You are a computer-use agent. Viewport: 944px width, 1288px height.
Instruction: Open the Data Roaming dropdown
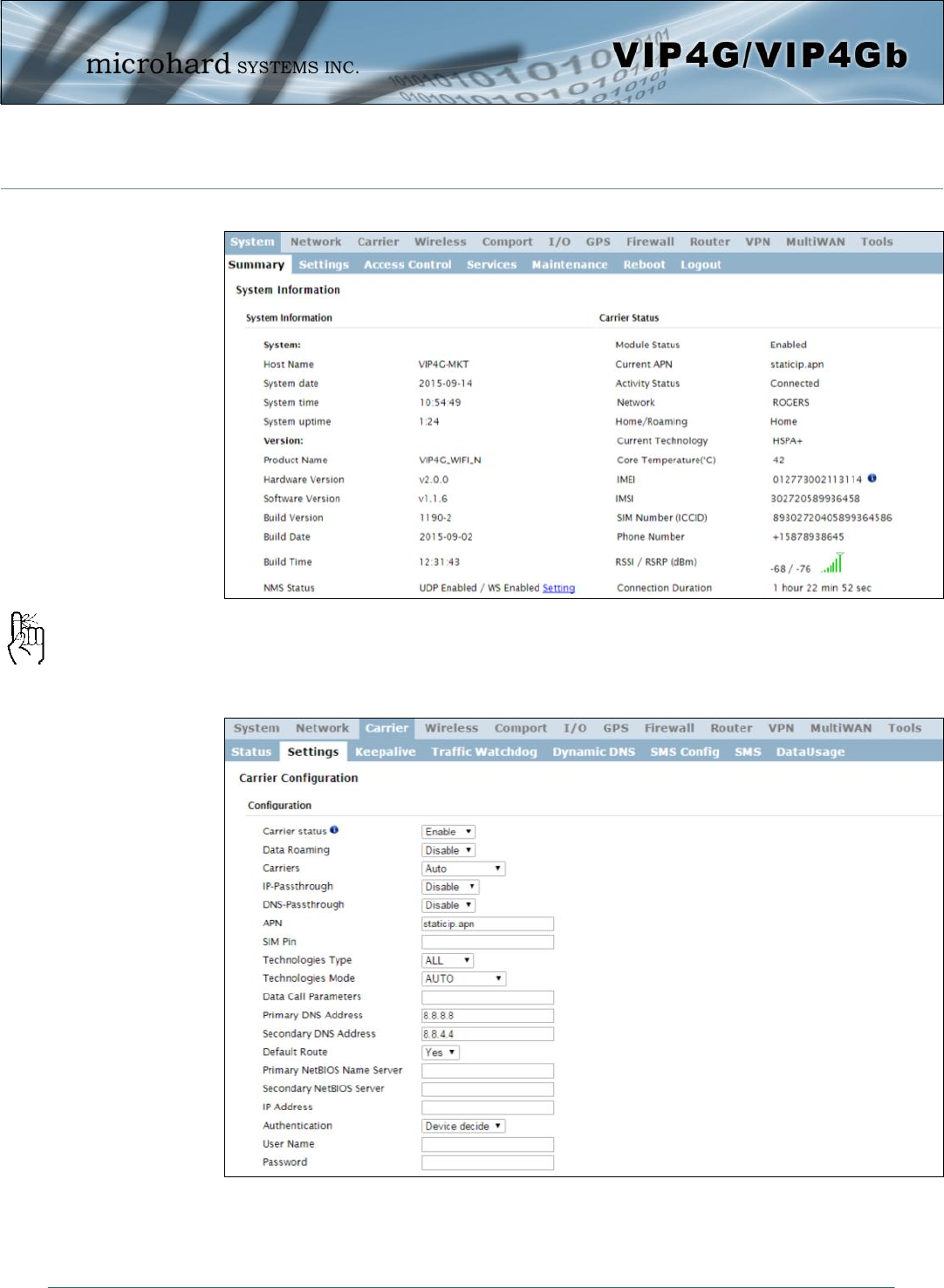448,850
